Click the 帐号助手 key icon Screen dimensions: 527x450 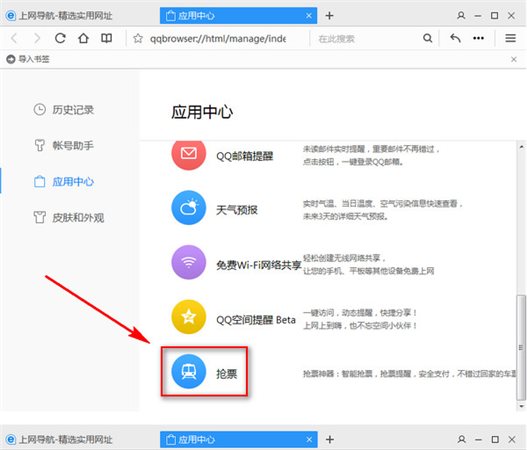[39, 145]
